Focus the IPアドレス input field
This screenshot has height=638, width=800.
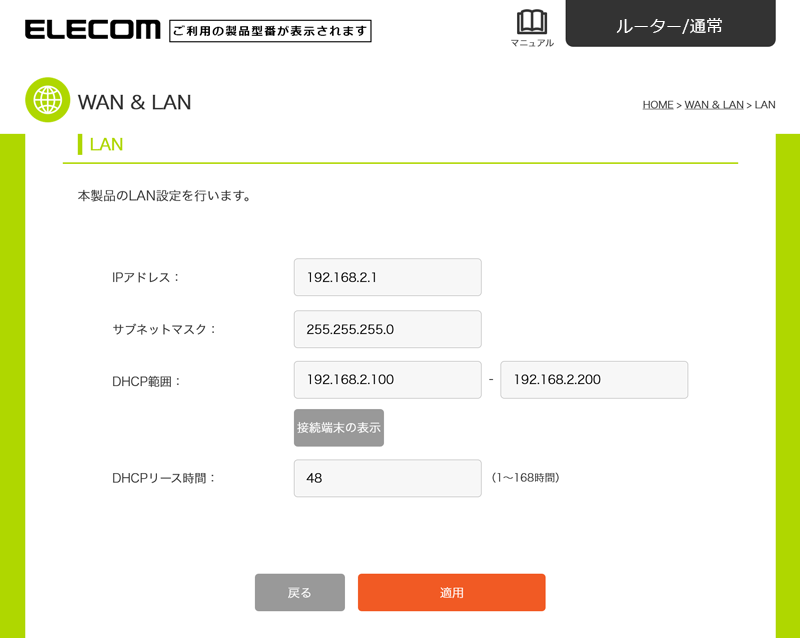(387, 277)
